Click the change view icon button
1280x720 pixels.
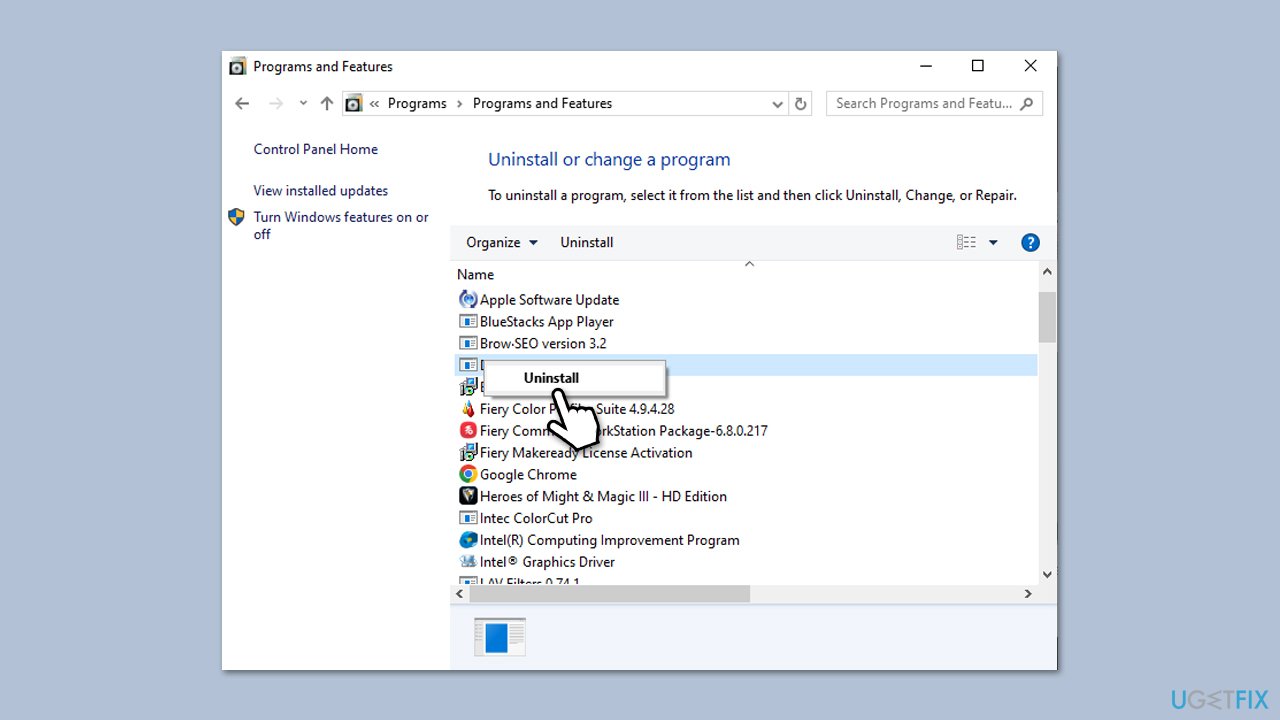click(x=966, y=242)
